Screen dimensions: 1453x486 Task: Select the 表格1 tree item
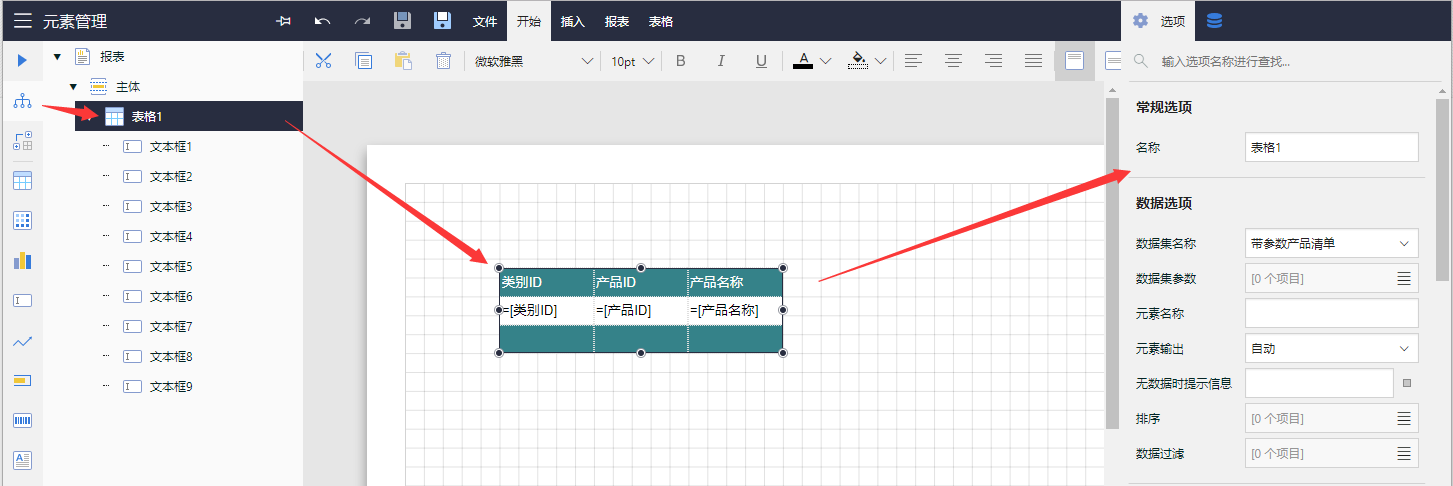tap(189, 116)
